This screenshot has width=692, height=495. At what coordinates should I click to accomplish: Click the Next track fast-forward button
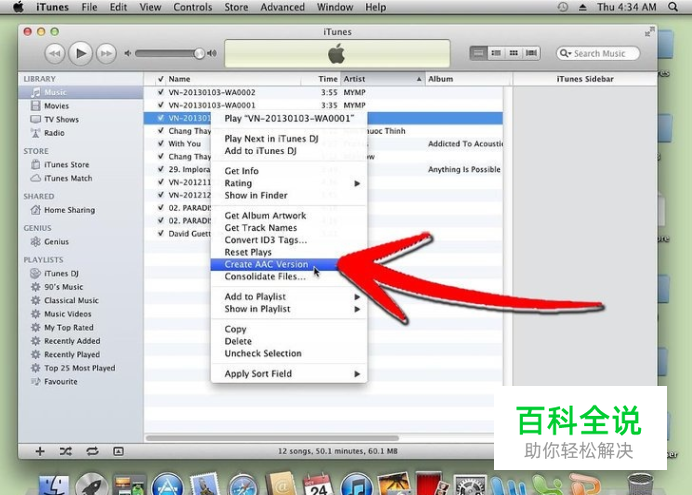pyautogui.click(x=106, y=53)
